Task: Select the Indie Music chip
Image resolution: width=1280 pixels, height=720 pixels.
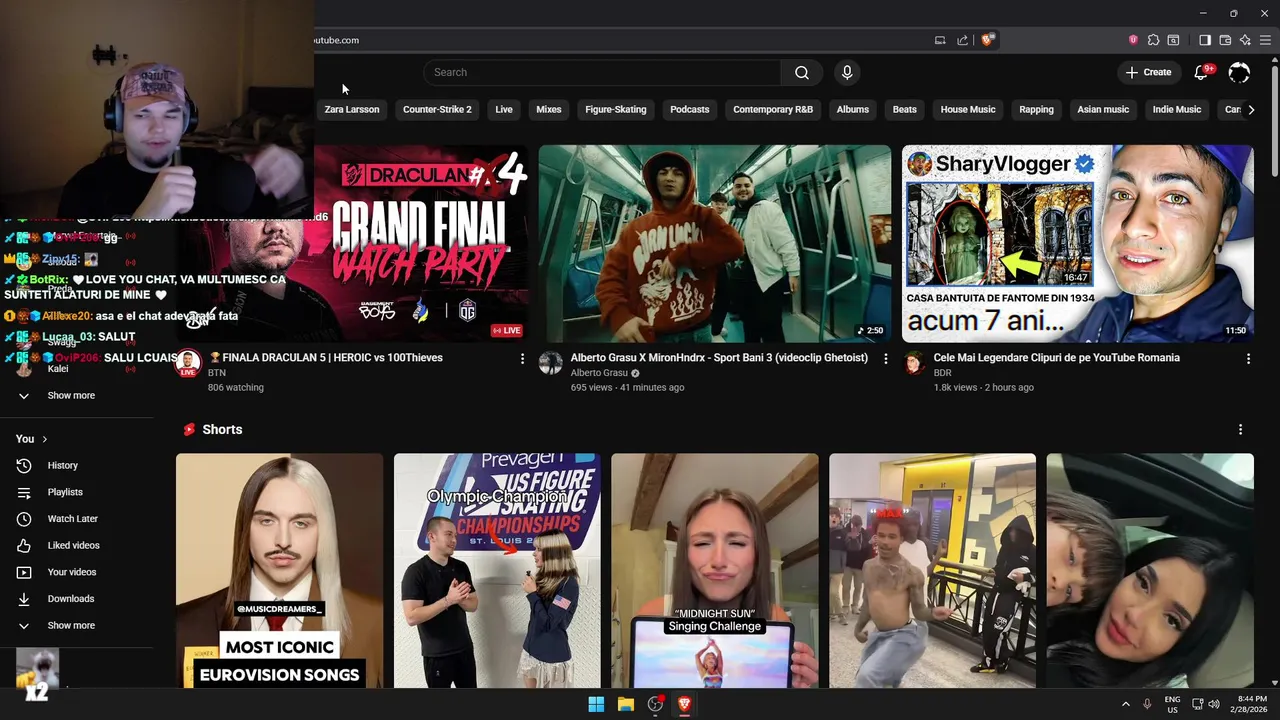Action: point(1177,109)
